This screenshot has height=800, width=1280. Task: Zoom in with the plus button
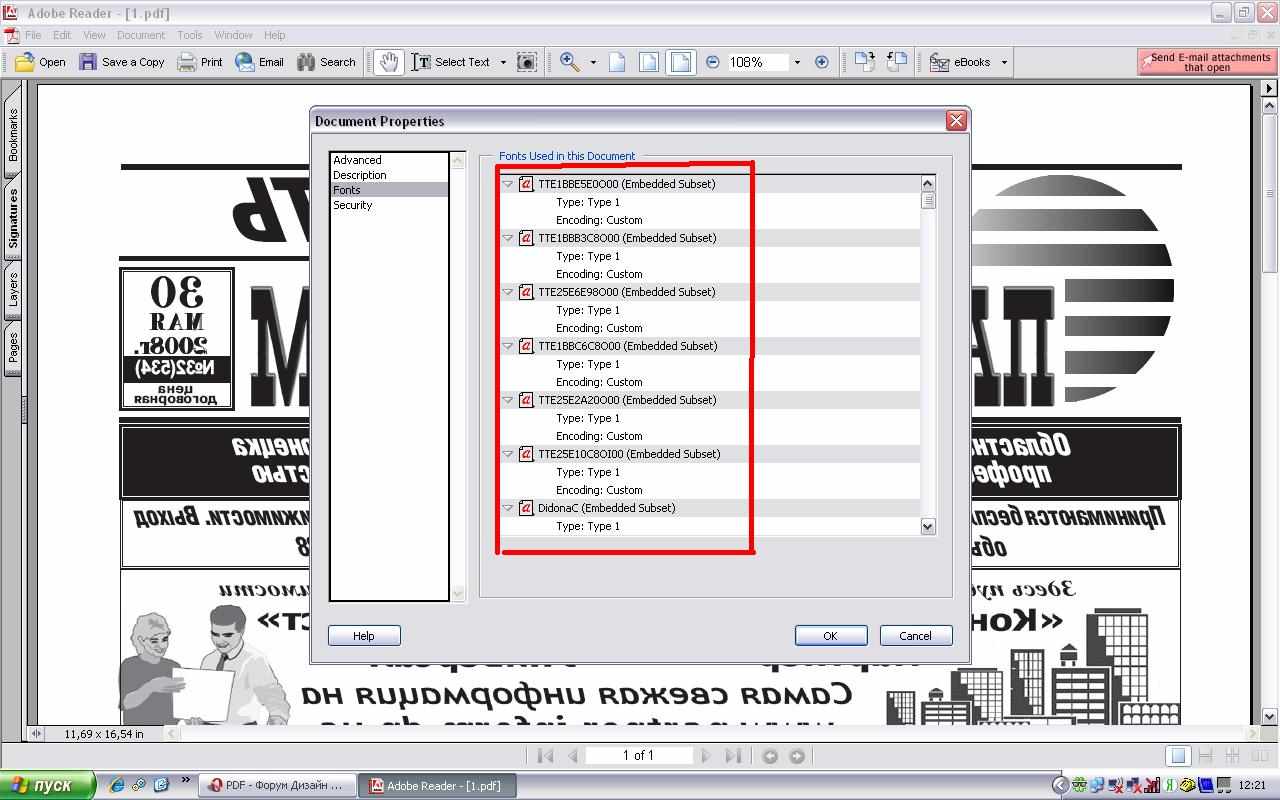[822, 62]
